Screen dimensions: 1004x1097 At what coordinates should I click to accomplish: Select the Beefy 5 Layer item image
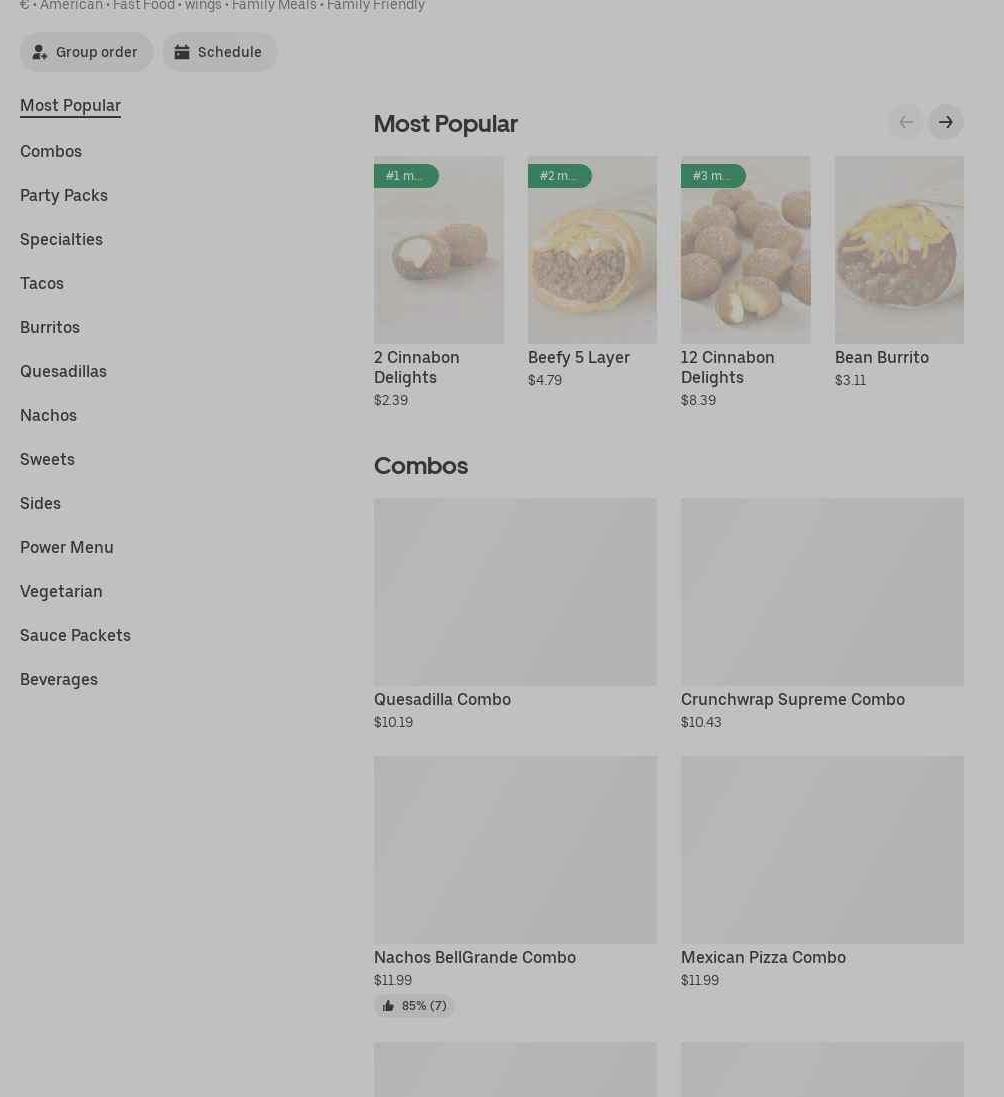pyautogui.click(x=592, y=250)
